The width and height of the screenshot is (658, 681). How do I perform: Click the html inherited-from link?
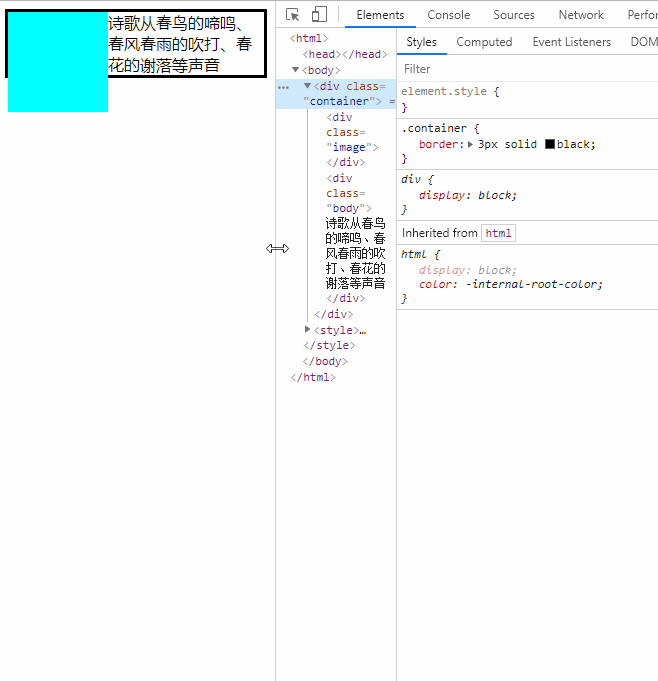point(498,233)
